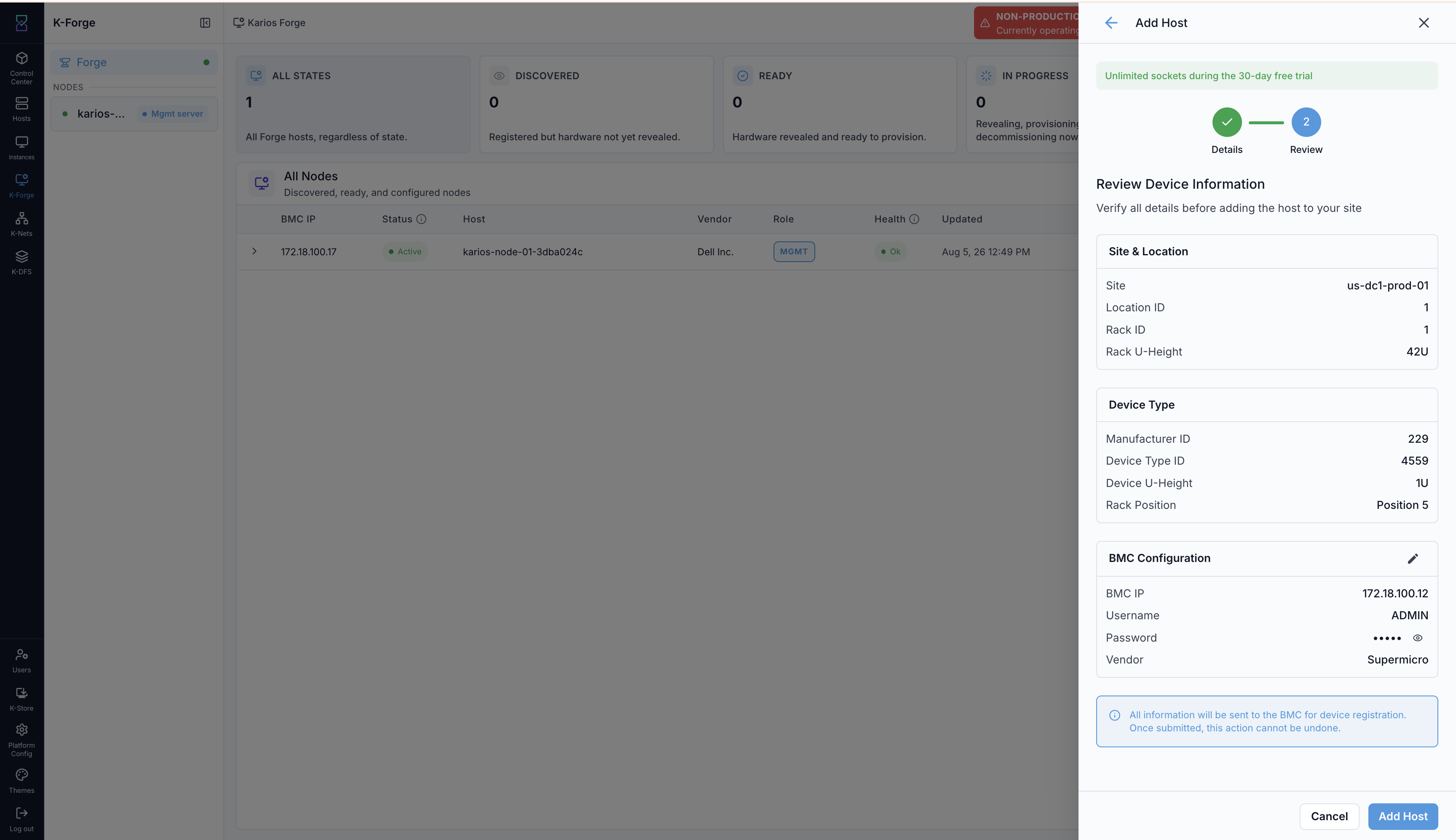Screen dimensions: 1456x840
Task: Click updated time Aug 5, 26 12:49 PM
Action: pos(986,251)
